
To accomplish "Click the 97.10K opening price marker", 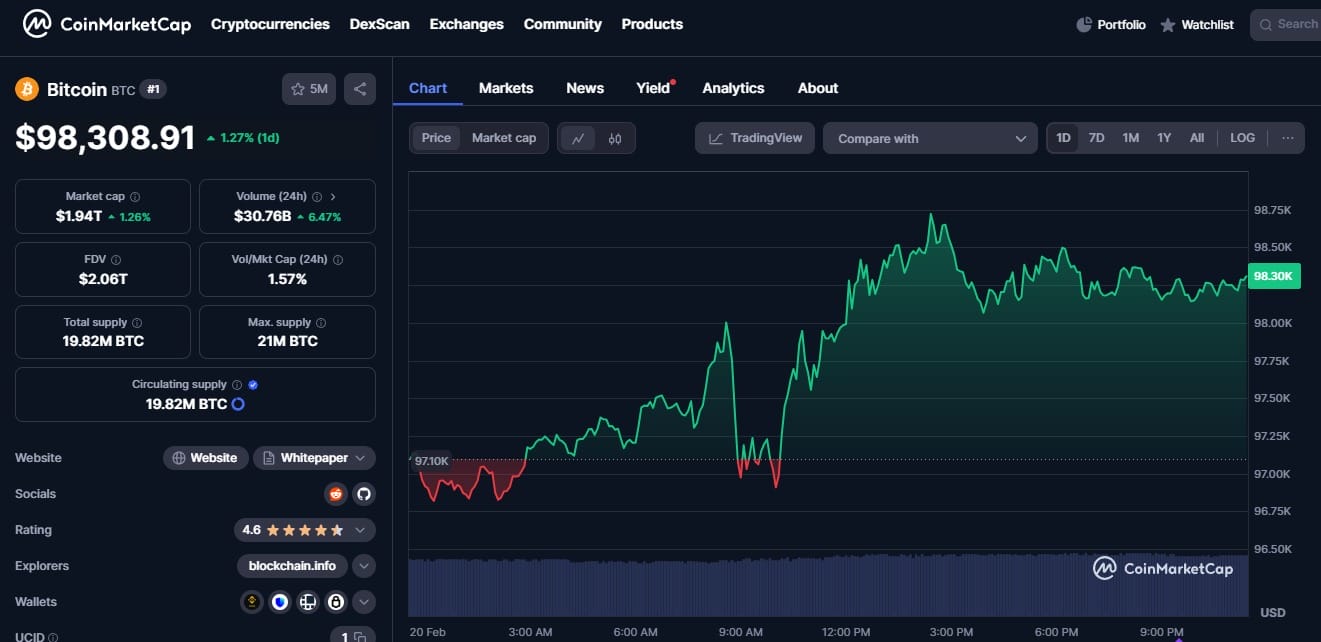I will click(432, 461).
